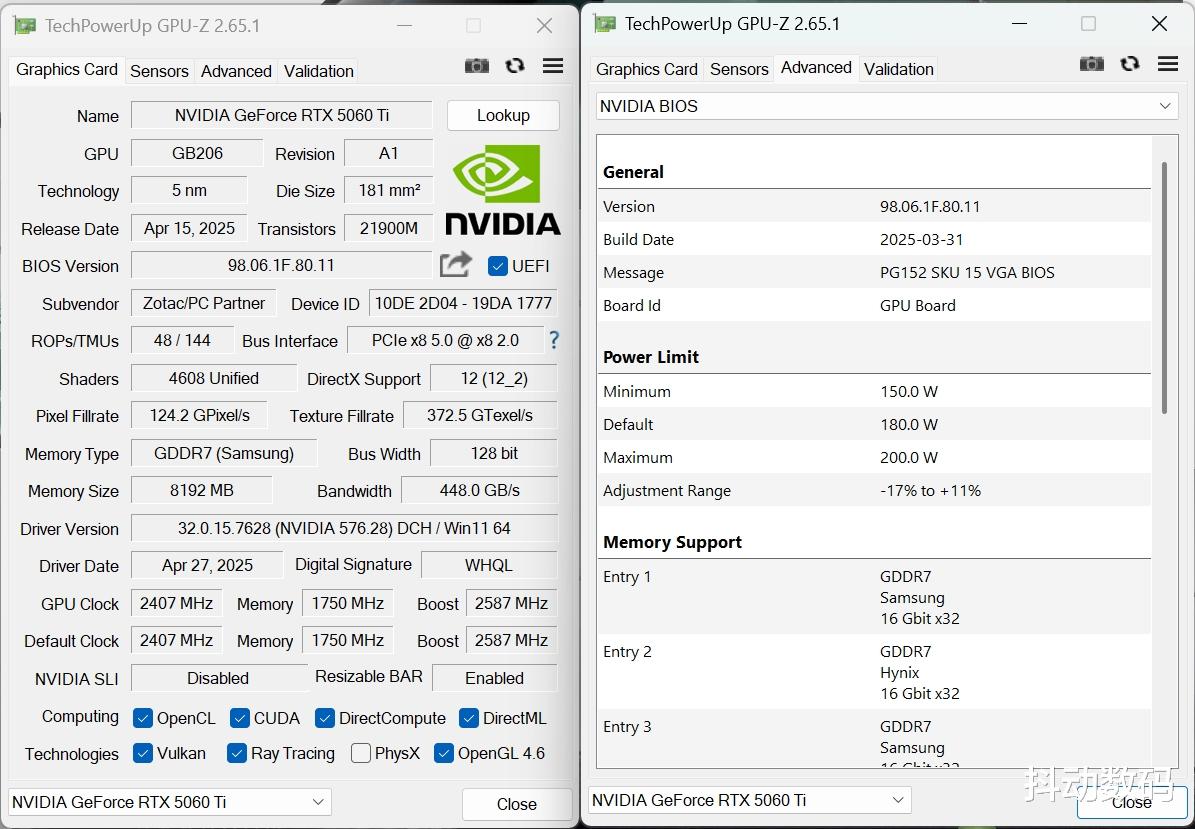This screenshot has width=1195, height=829.
Task: Toggle the Vulkan checkbox
Action: [x=143, y=753]
